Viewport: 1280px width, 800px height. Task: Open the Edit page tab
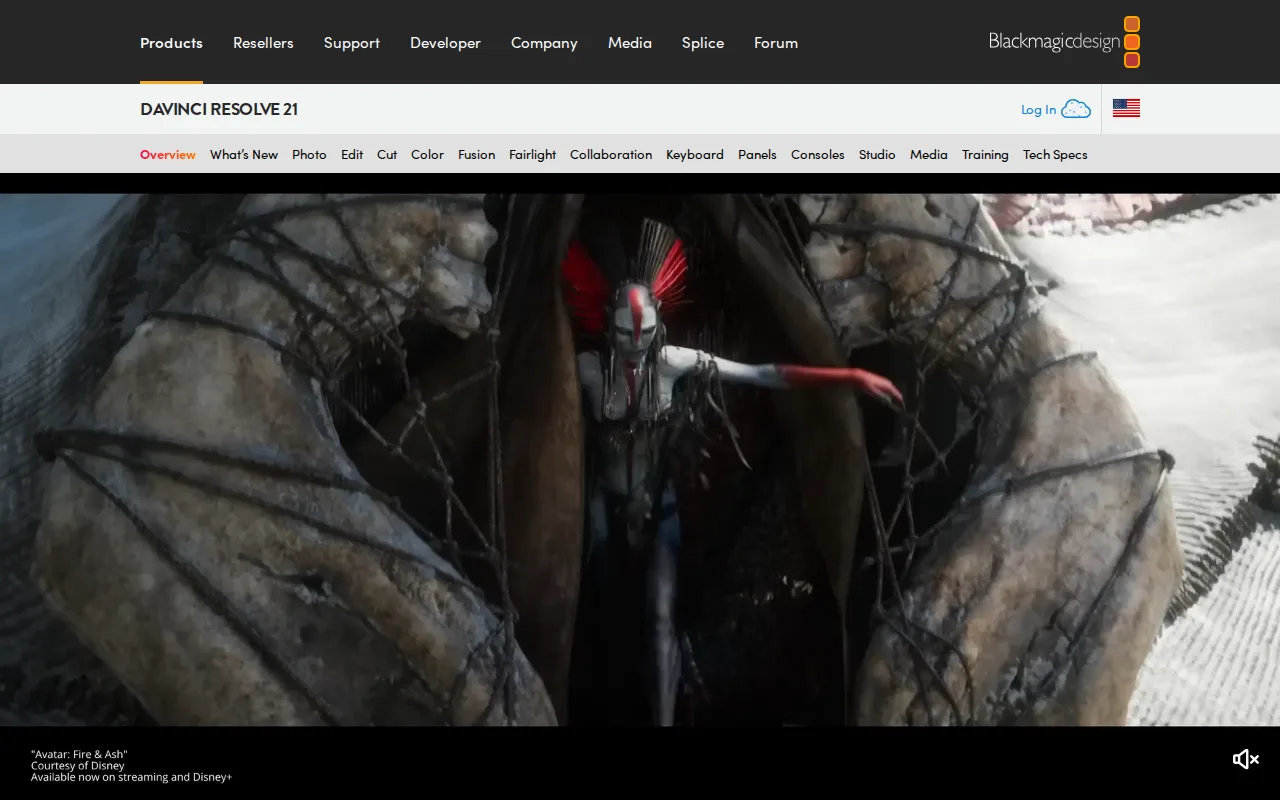click(x=352, y=154)
